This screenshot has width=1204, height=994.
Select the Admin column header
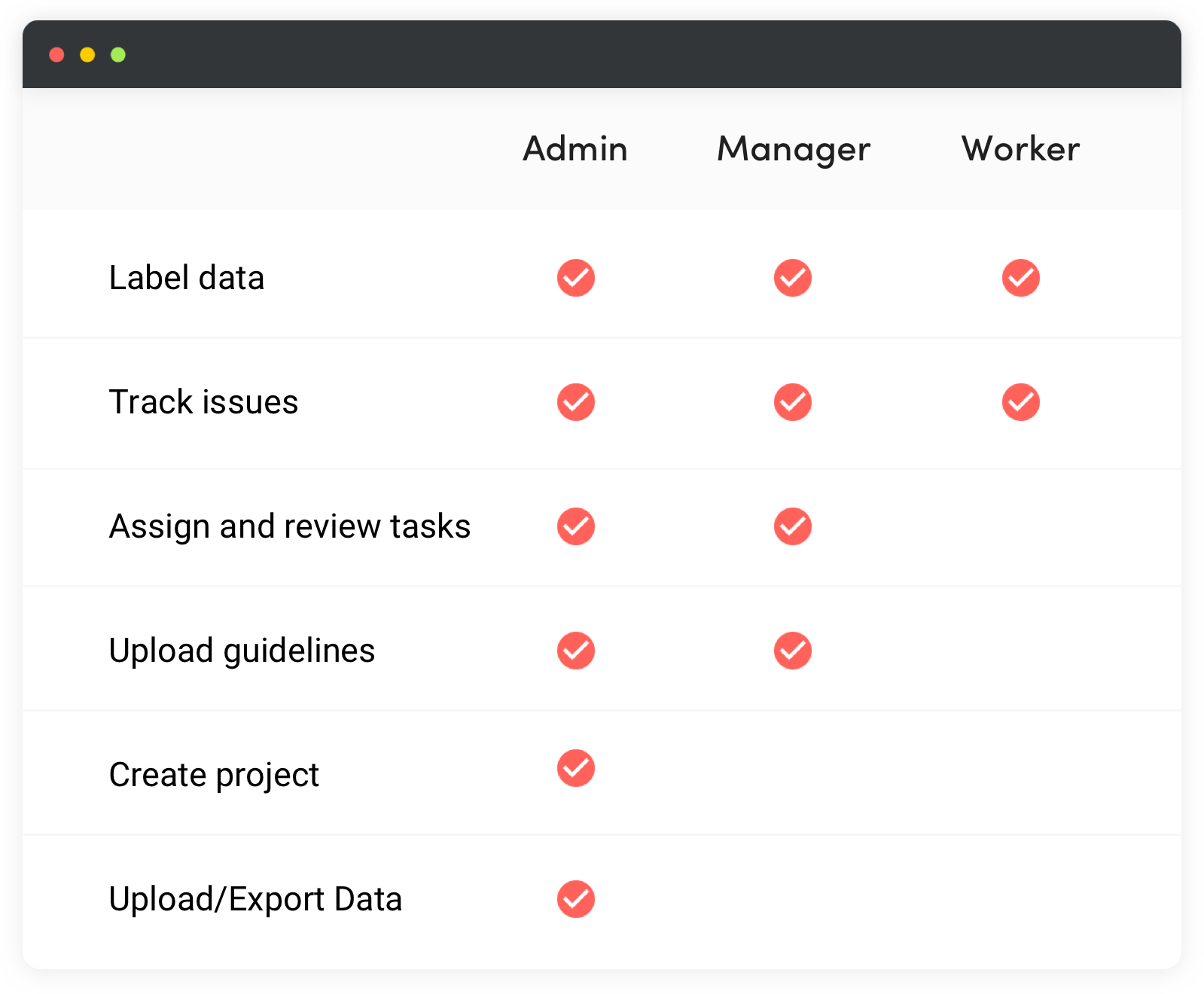pos(575,148)
